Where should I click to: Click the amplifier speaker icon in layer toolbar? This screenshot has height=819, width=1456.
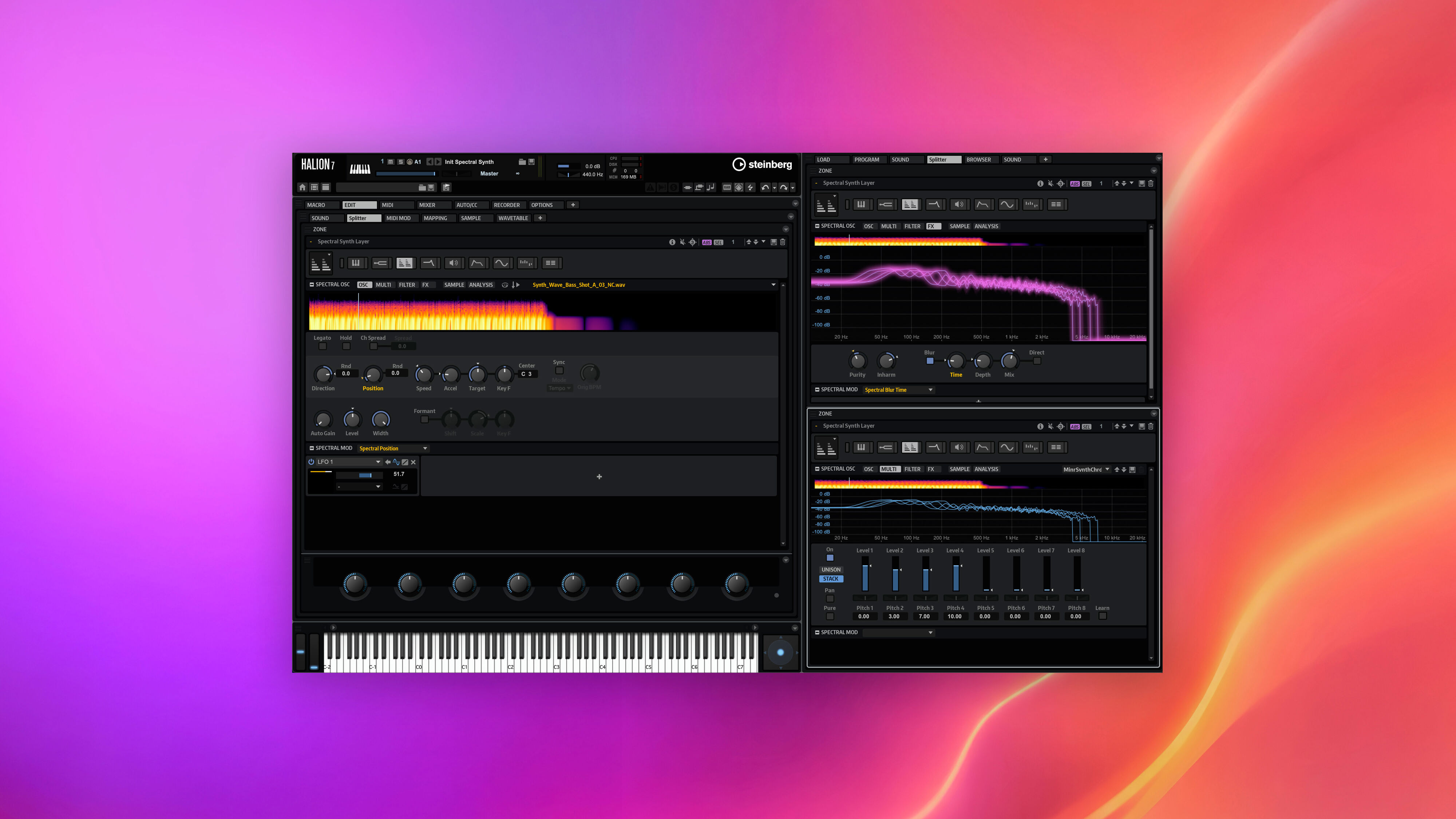(x=454, y=263)
